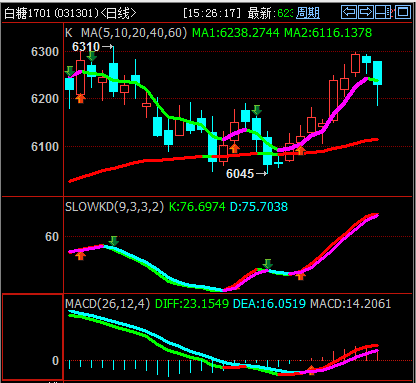Viewport: 416px width, 383px height.
Task: Click the green sell arrow at far-left candle
Action: click(70, 71)
